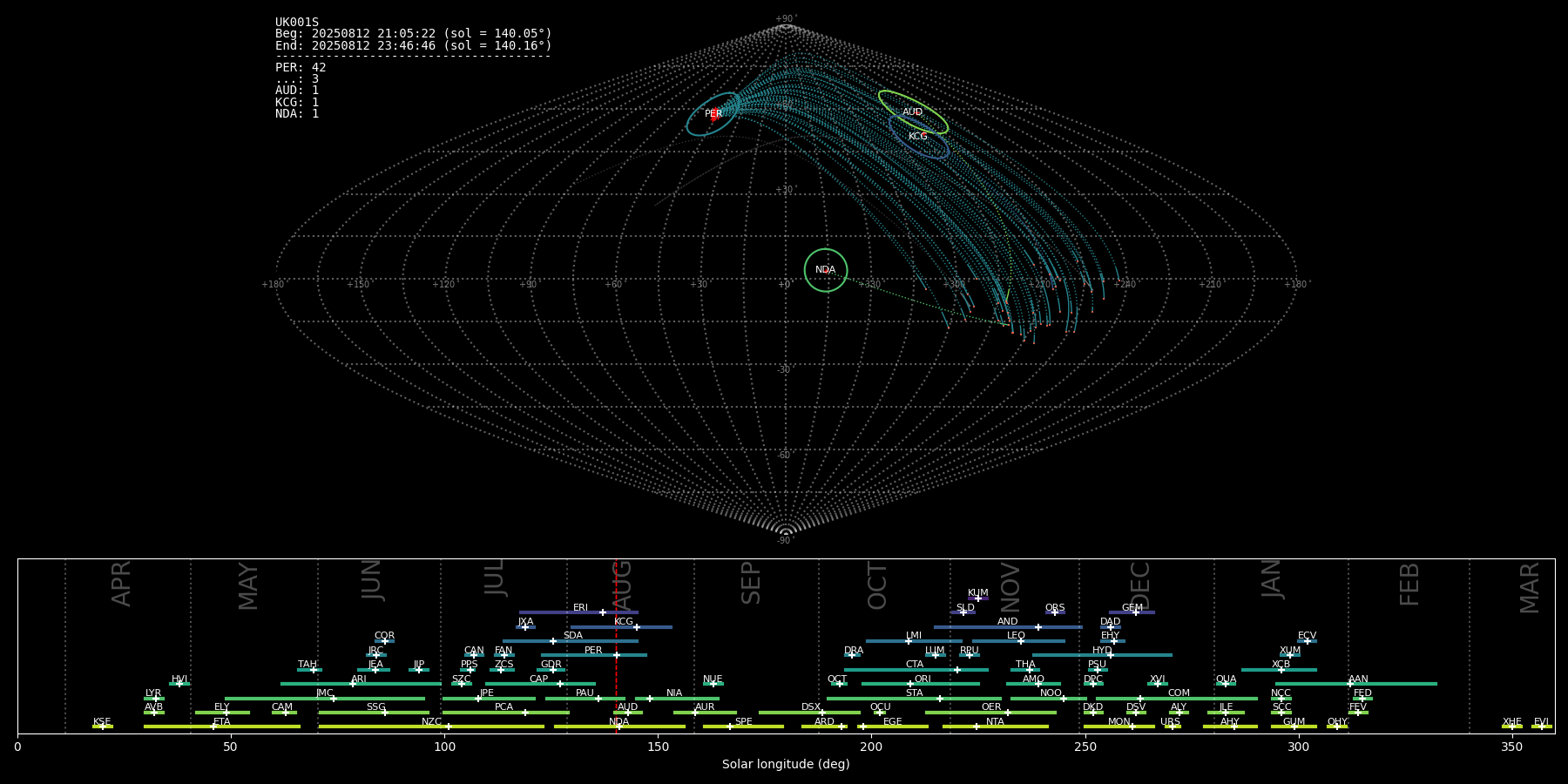The height and width of the screenshot is (784, 1568).
Task: Select the NZC shower label
Action: pyautogui.click(x=432, y=722)
